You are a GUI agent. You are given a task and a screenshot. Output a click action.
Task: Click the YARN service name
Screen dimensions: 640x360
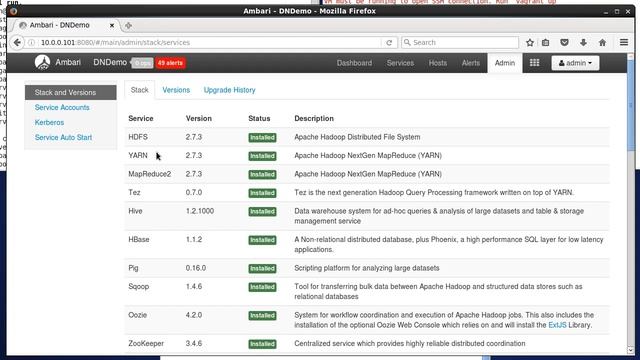(x=138, y=156)
